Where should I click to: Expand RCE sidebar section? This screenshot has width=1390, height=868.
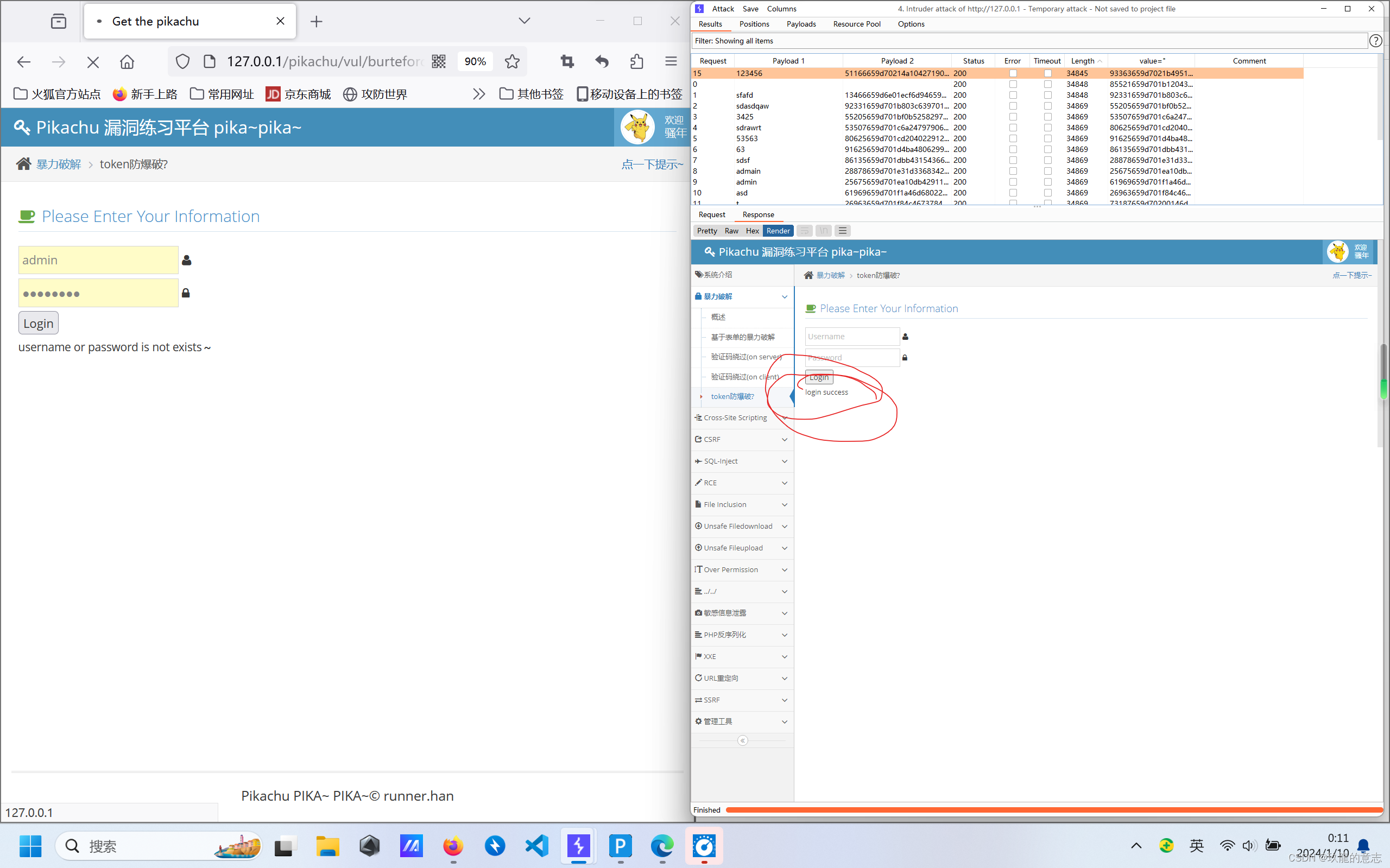click(742, 483)
